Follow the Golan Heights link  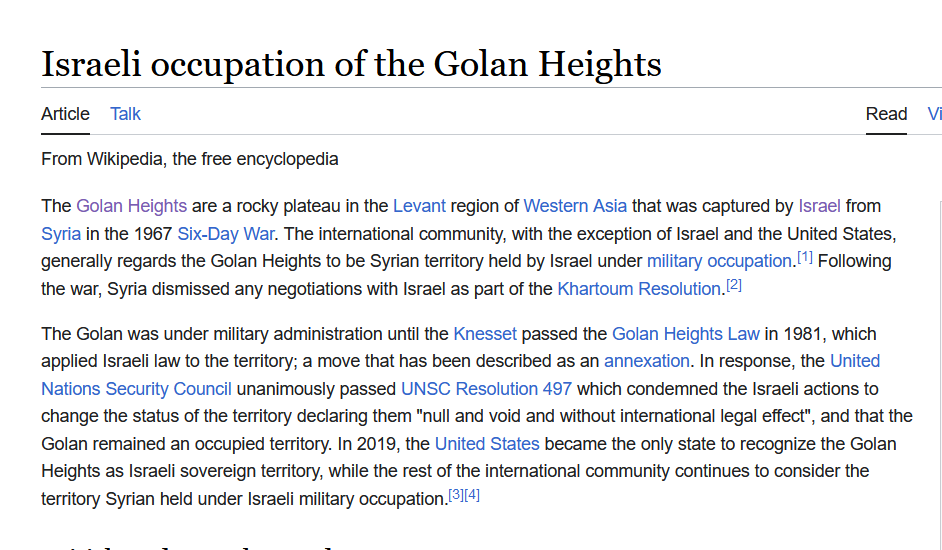tap(132, 206)
